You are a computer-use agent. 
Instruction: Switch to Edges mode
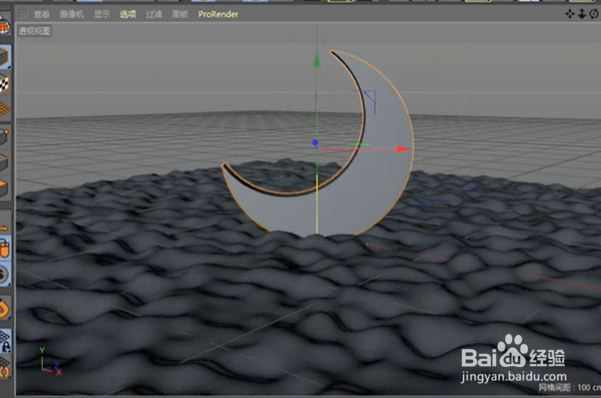[4, 162]
